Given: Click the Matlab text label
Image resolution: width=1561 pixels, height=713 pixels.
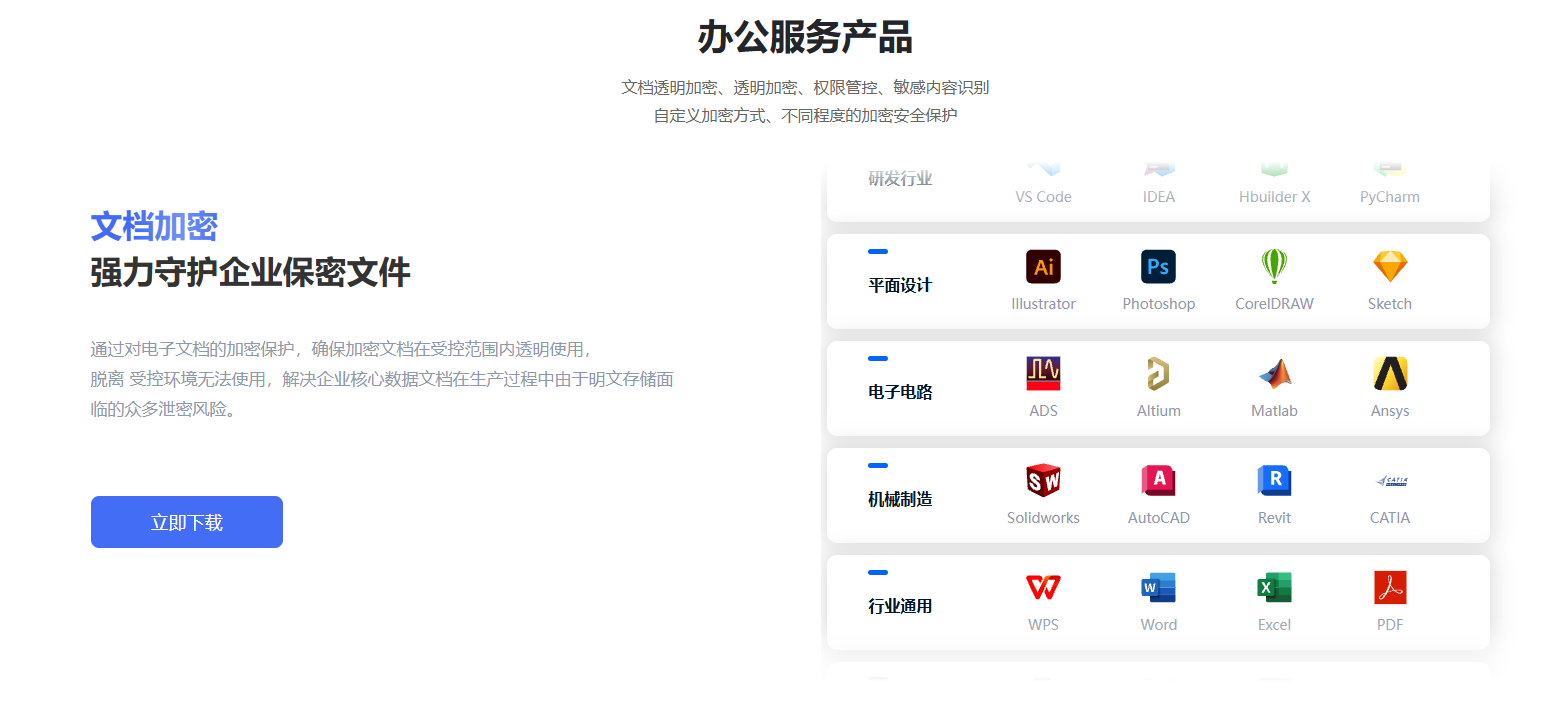Looking at the screenshot, I should 1274,411.
